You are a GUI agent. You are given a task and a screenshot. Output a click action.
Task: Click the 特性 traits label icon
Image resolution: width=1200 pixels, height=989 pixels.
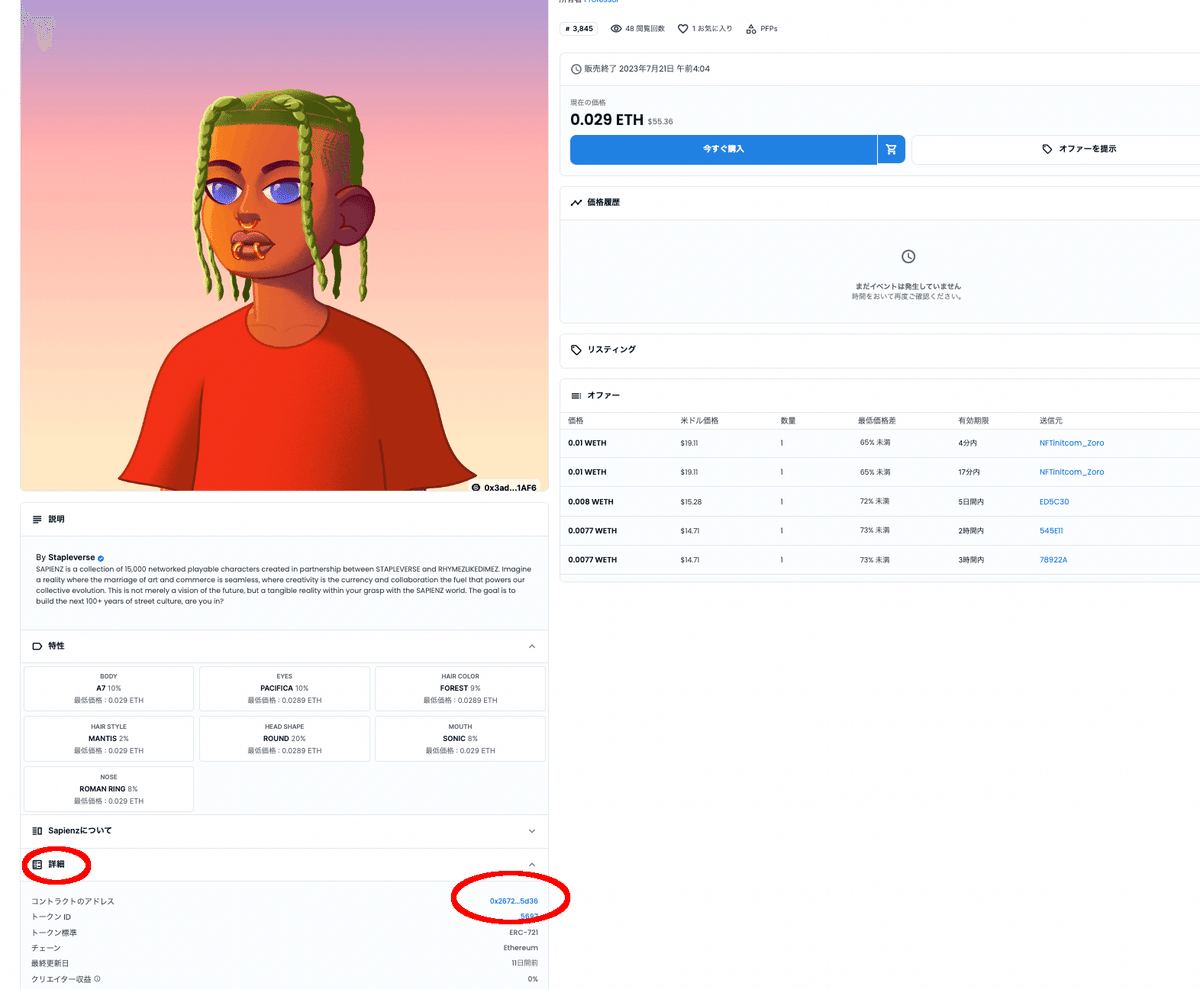tap(37, 646)
